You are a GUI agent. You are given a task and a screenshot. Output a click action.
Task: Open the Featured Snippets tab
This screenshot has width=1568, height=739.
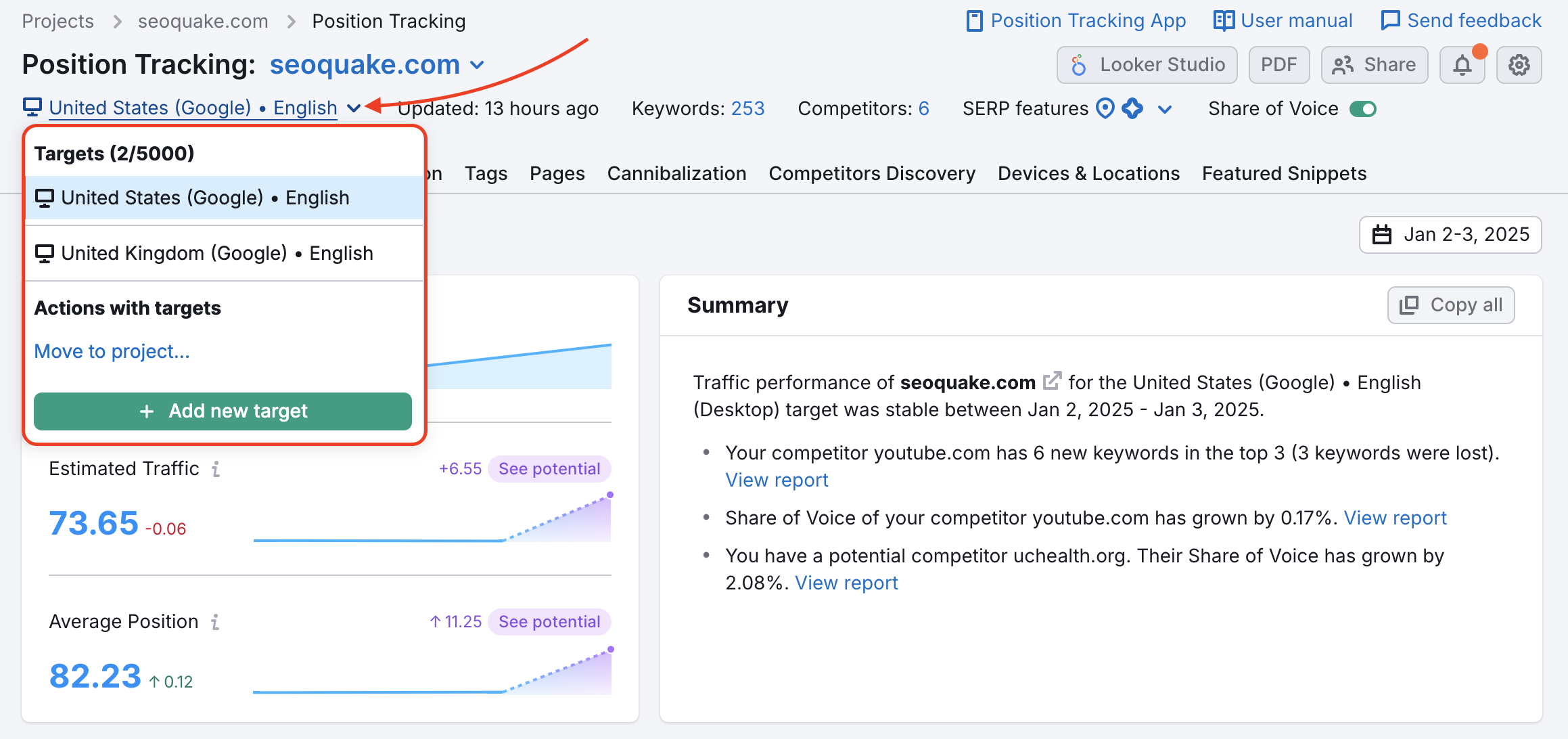[1284, 173]
